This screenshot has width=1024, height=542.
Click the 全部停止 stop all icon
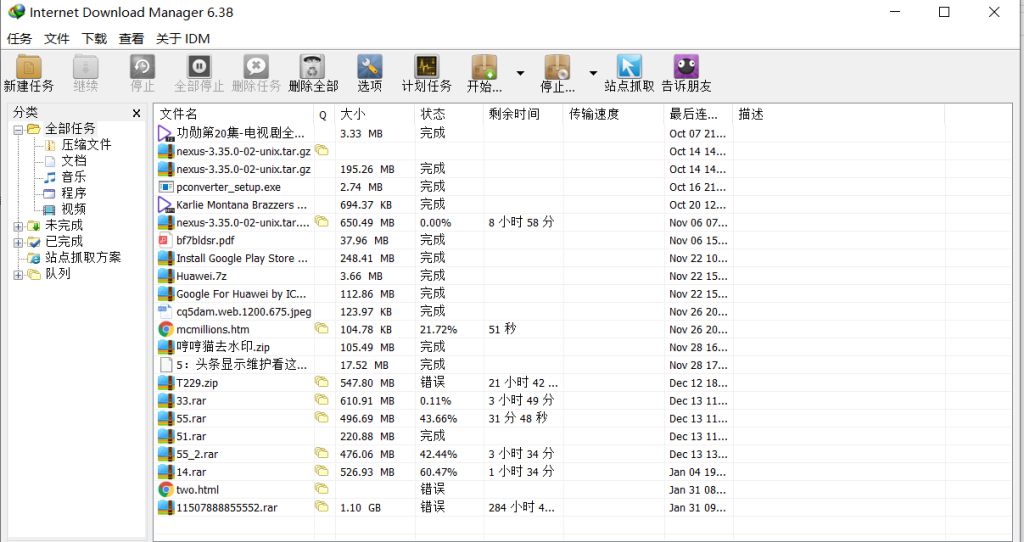(x=199, y=67)
